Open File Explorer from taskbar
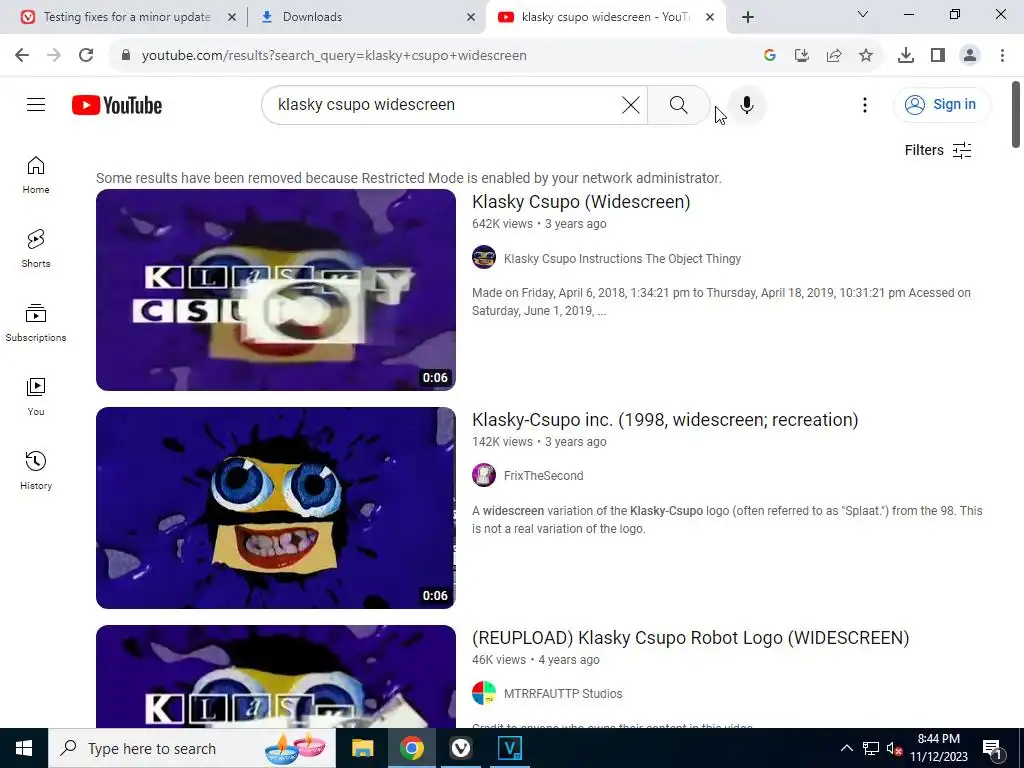Viewport: 1024px width, 768px height. point(362,748)
